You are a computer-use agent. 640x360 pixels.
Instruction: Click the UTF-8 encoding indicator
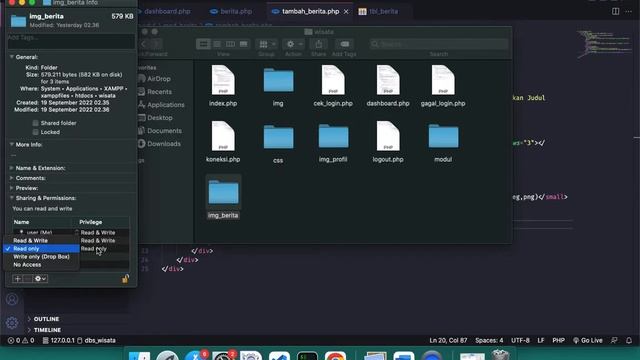tap(520, 340)
